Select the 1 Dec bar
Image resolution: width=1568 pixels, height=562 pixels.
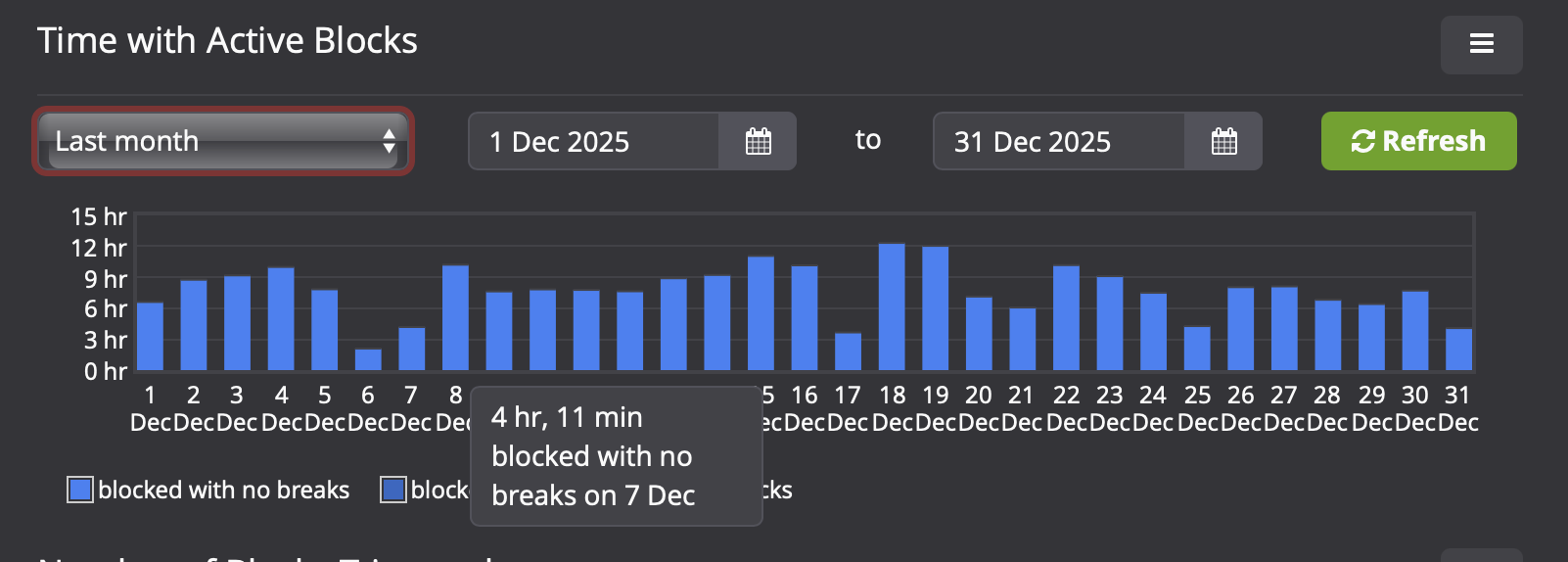[150, 337]
